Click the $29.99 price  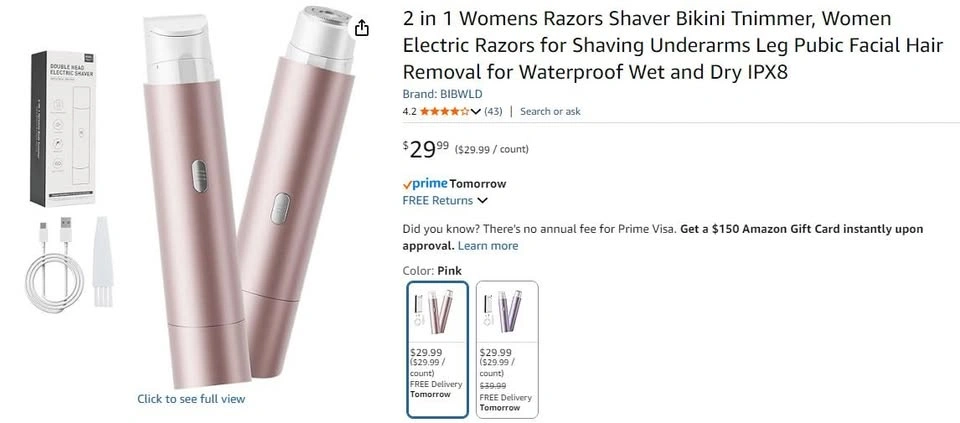(426, 149)
